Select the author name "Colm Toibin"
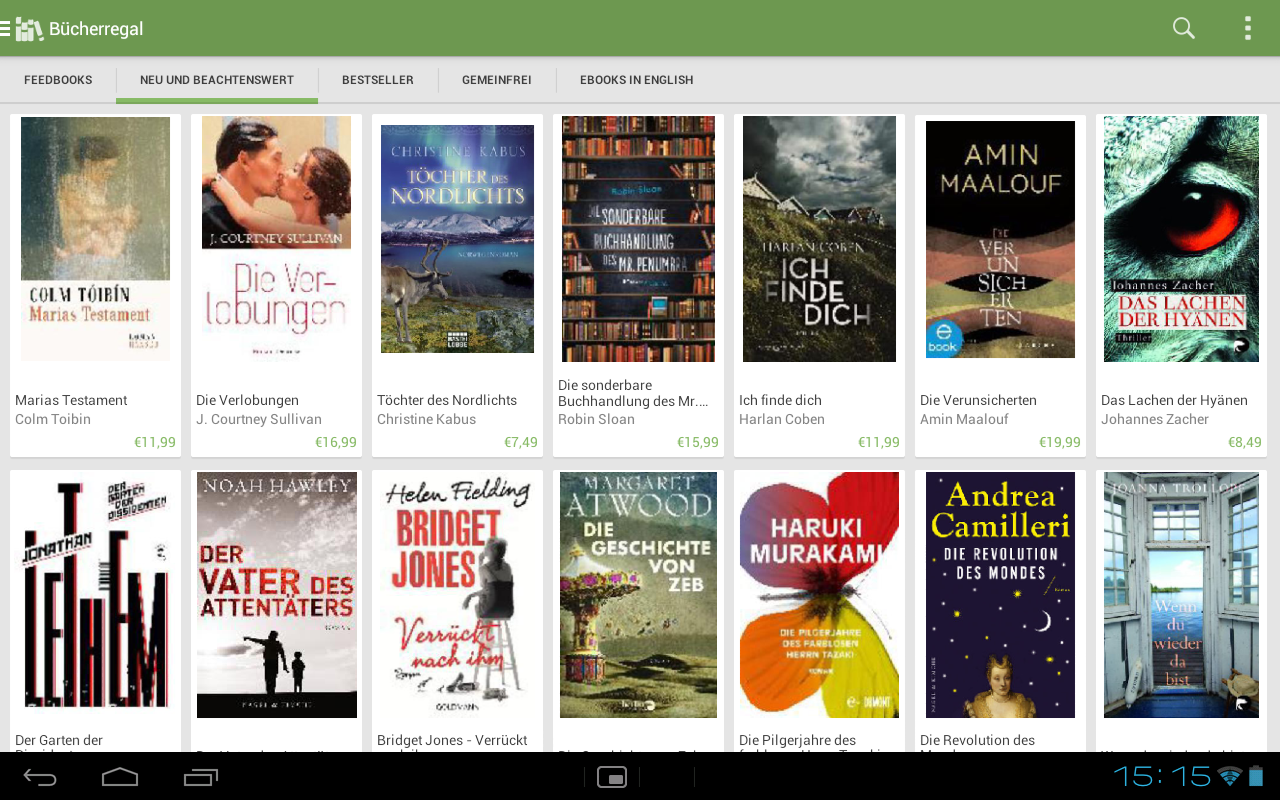 pyautogui.click(x=53, y=419)
